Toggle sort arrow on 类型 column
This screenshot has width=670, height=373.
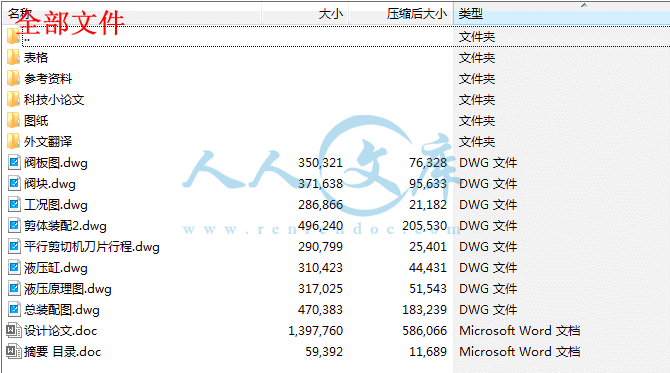[584, 5]
